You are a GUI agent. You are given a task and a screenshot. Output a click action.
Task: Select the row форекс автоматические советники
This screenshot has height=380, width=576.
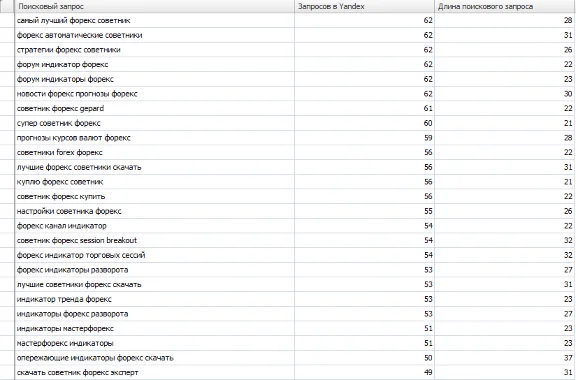coord(288,35)
